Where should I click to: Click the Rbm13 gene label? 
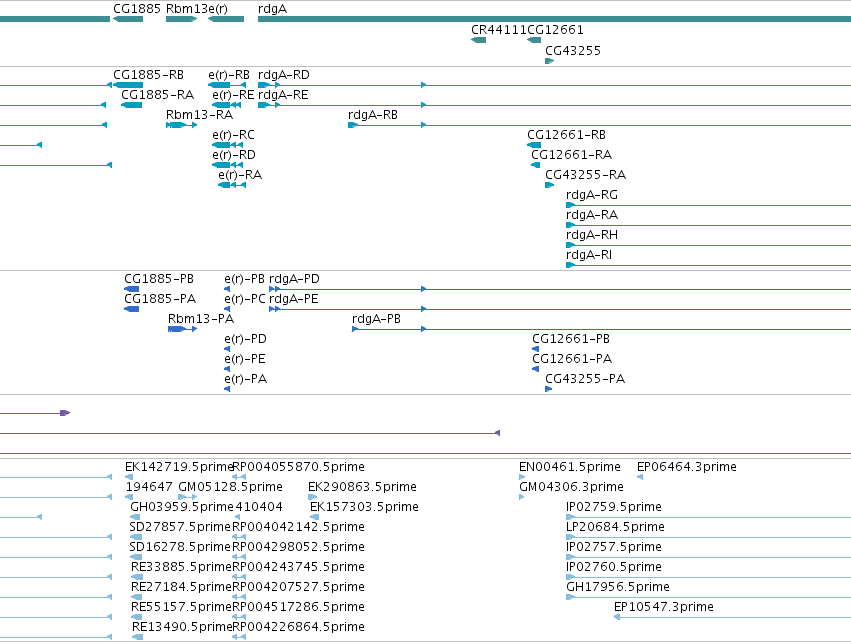[x=187, y=9]
